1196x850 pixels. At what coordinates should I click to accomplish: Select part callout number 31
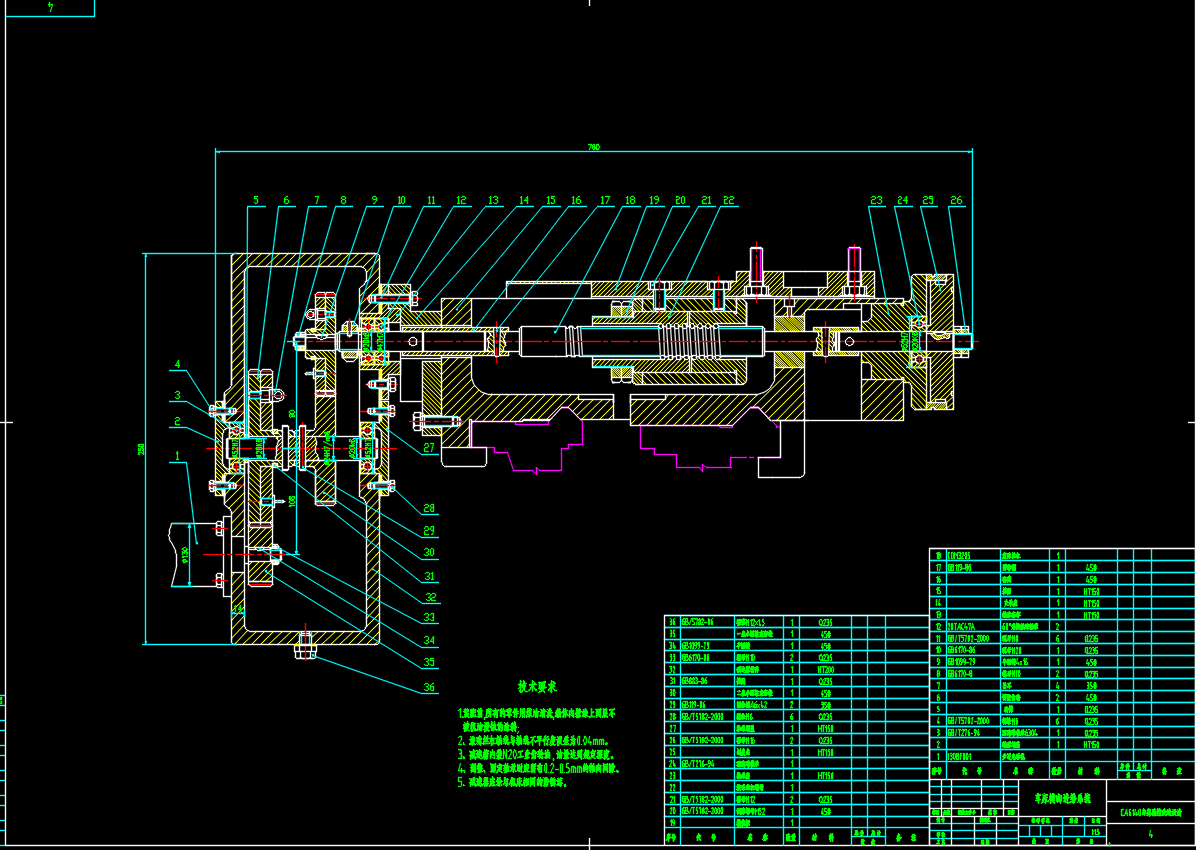click(429, 577)
